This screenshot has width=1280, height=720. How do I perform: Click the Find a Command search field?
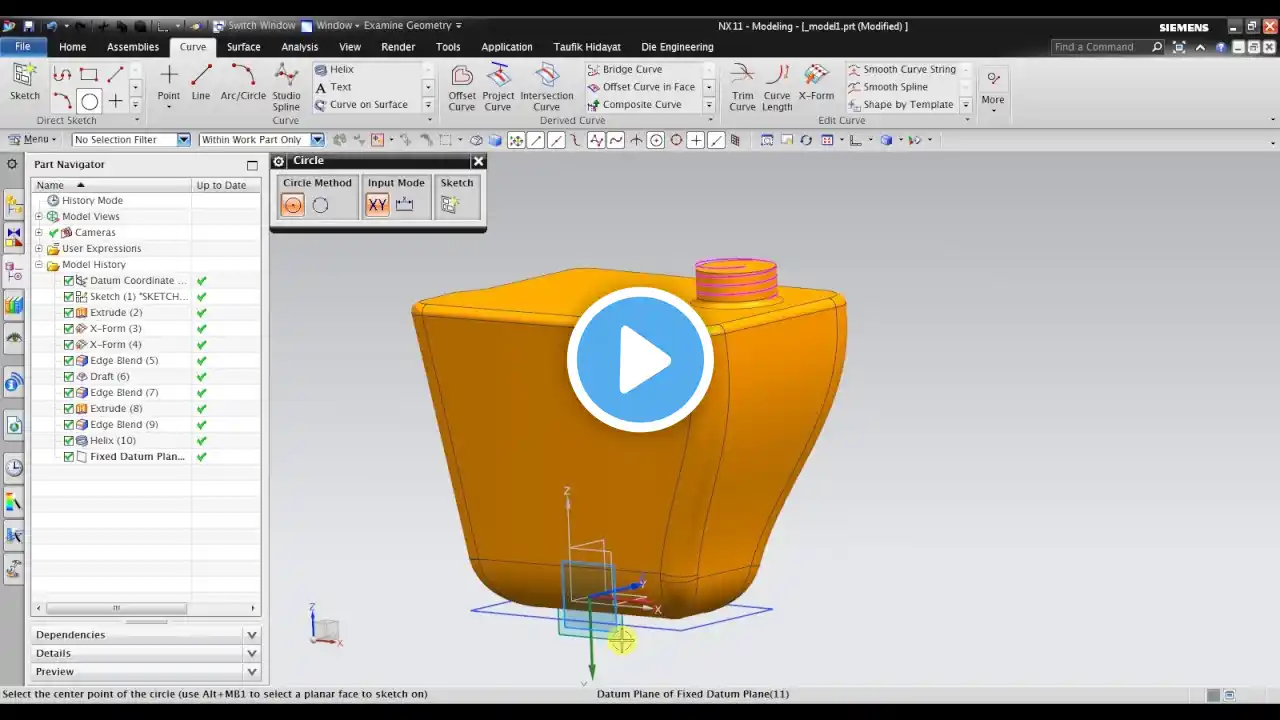click(1100, 47)
